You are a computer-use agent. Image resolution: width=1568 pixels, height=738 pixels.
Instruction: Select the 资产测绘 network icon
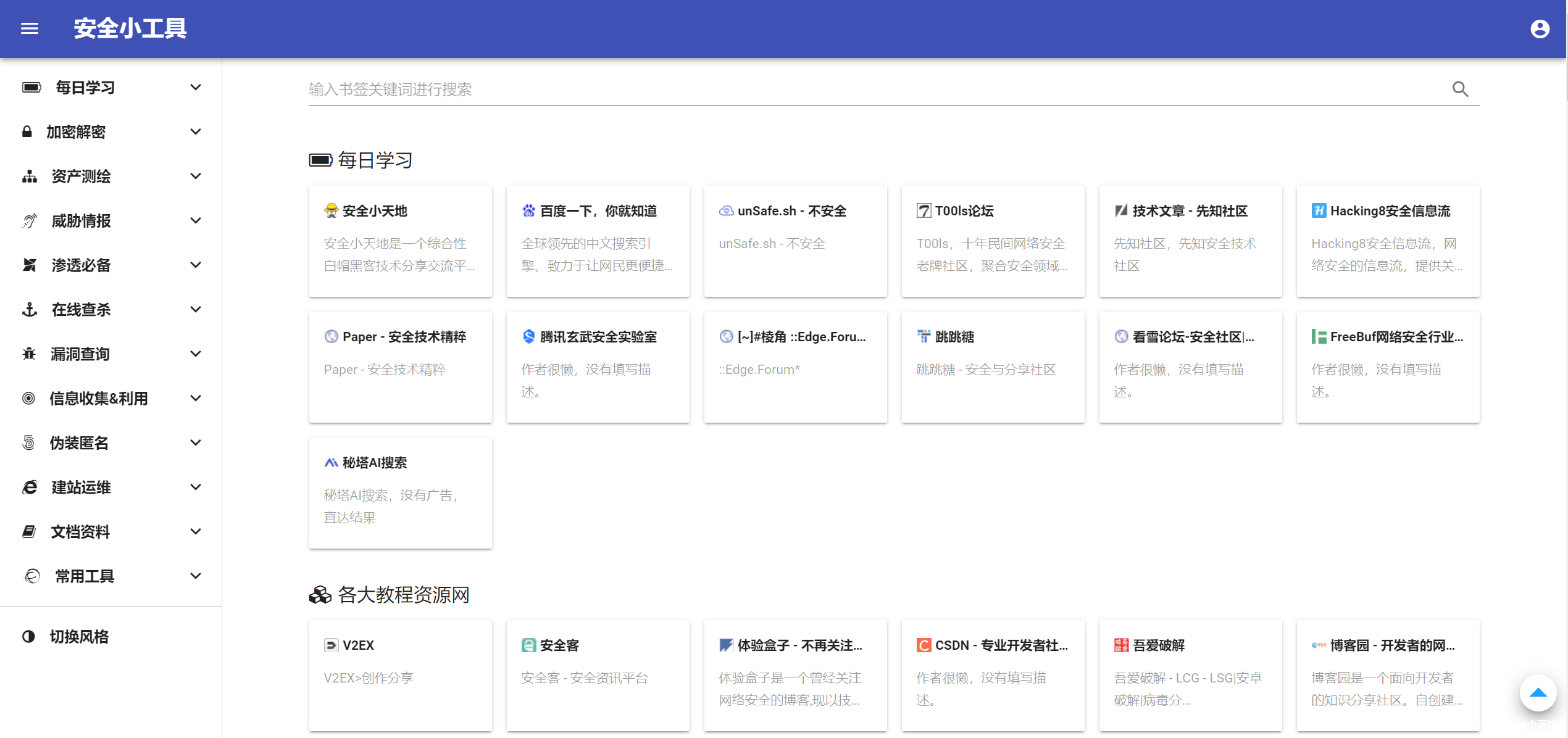pos(28,176)
